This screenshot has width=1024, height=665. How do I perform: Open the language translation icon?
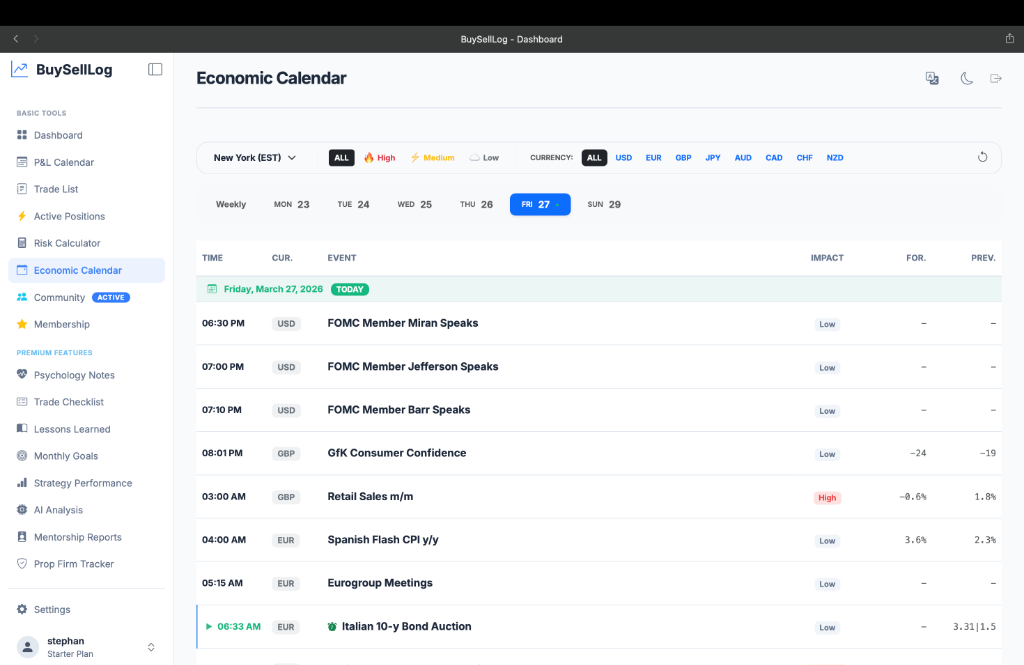point(932,78)
